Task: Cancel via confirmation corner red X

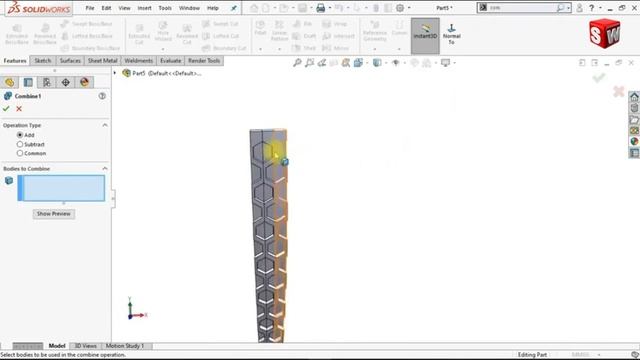Action: 619,91
